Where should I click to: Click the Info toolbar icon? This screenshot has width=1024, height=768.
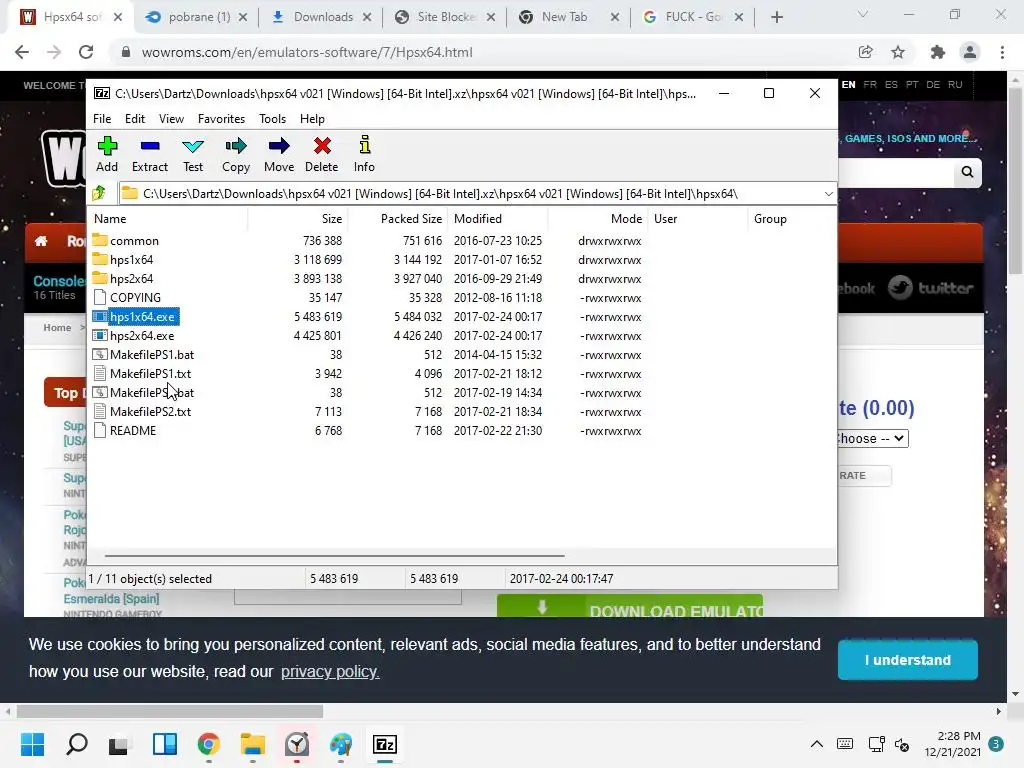click(x=364, y=155)
